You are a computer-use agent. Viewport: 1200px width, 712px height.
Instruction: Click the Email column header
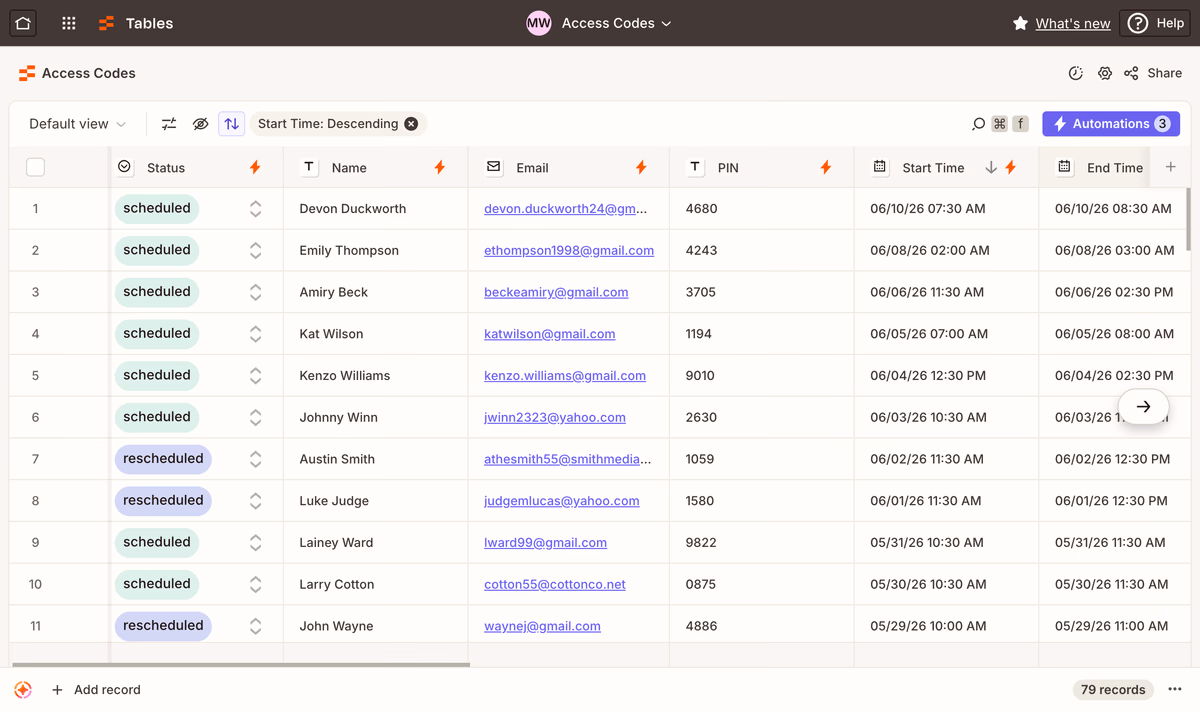pyautogui.click(x=569, y=168)
